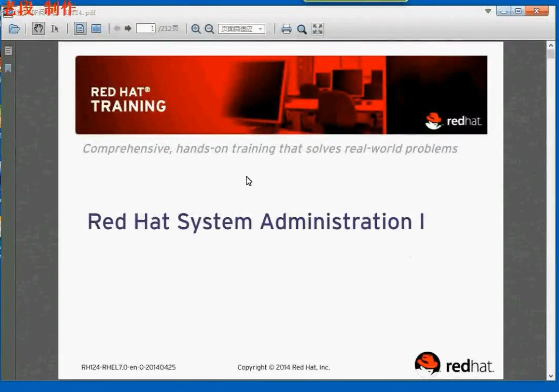Viewport: 559px width, 392px height.
Task: Go to previous page arrow
Action: [117, 28]
